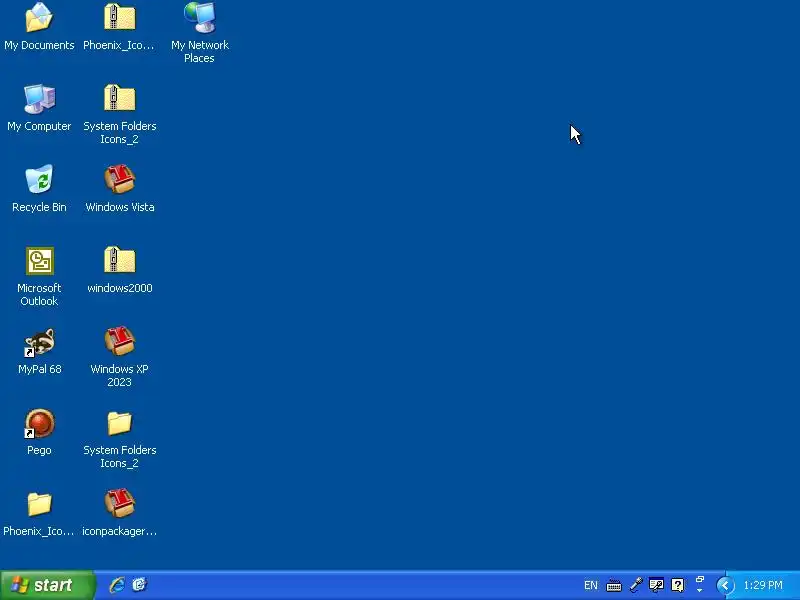Viewport: 800px width, 600px height.
Task: Open the Start menu
Action: (x=47, y=585)
